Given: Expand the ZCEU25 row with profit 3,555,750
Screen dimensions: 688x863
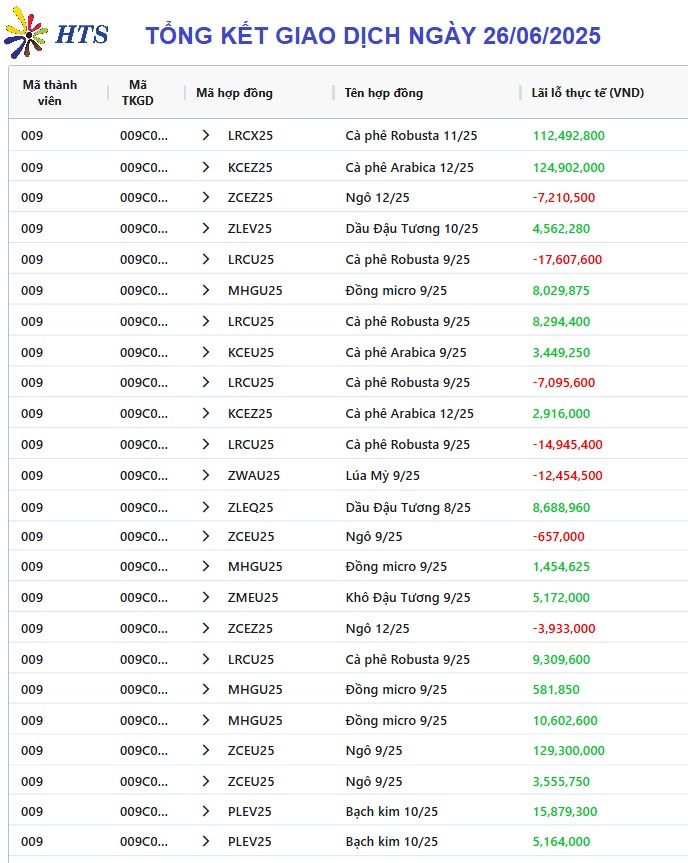Looking at the screenshot, I should (x=206, y=782).
